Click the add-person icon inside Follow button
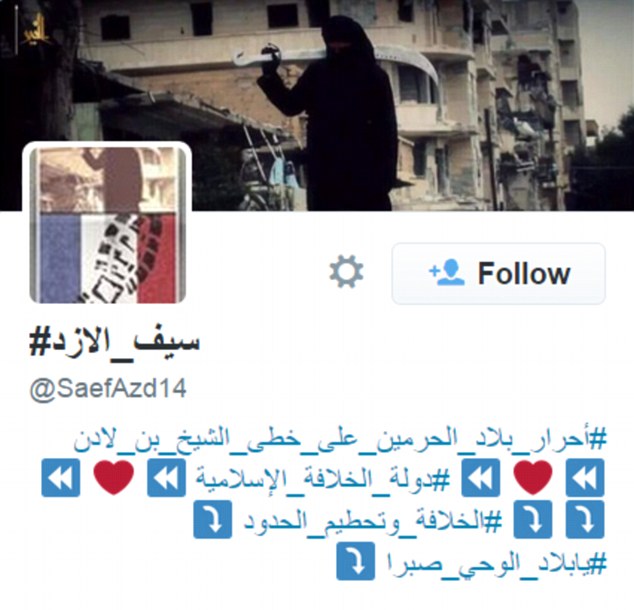The width and height of the screenshot is (634, 610). coord(446,273)
